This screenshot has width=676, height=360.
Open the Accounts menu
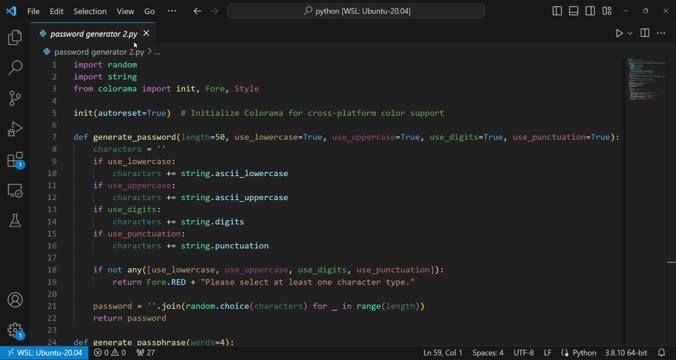pyautogui.click(x=15, y=300)
